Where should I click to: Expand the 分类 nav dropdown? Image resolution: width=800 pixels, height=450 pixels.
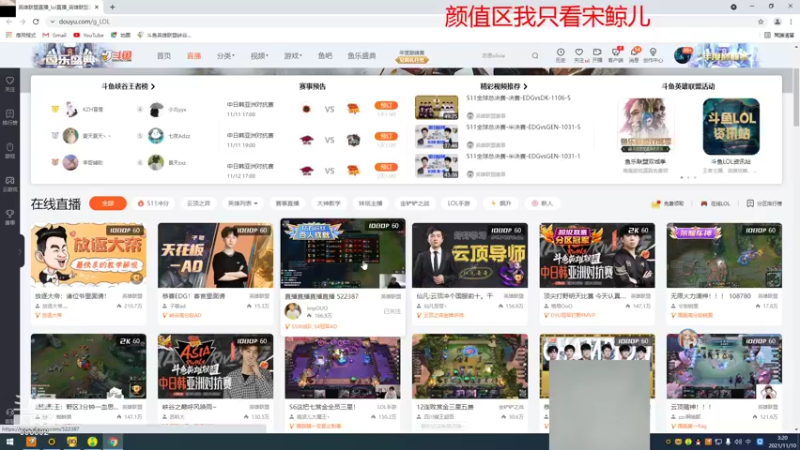point(225,56)
